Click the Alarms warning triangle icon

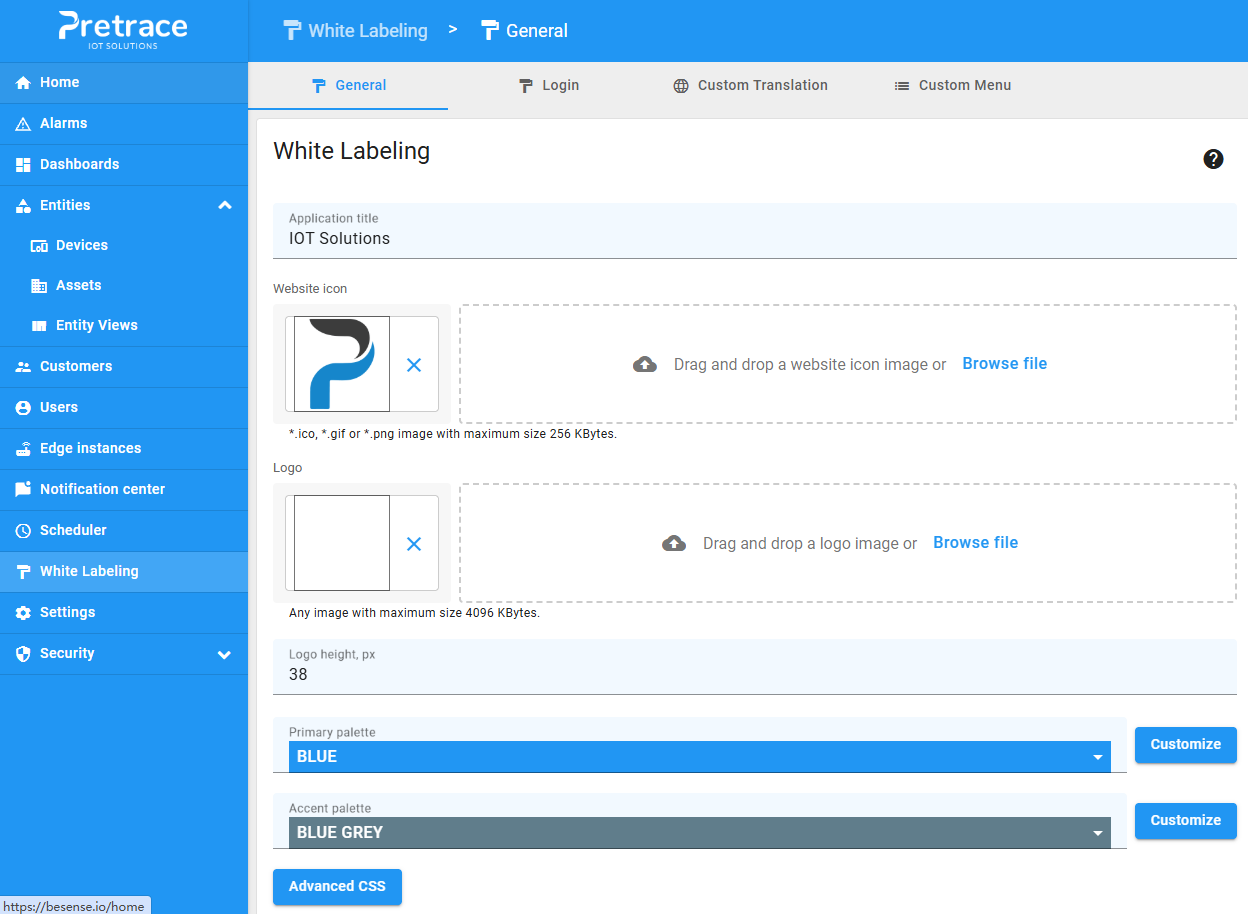point(23,124)
